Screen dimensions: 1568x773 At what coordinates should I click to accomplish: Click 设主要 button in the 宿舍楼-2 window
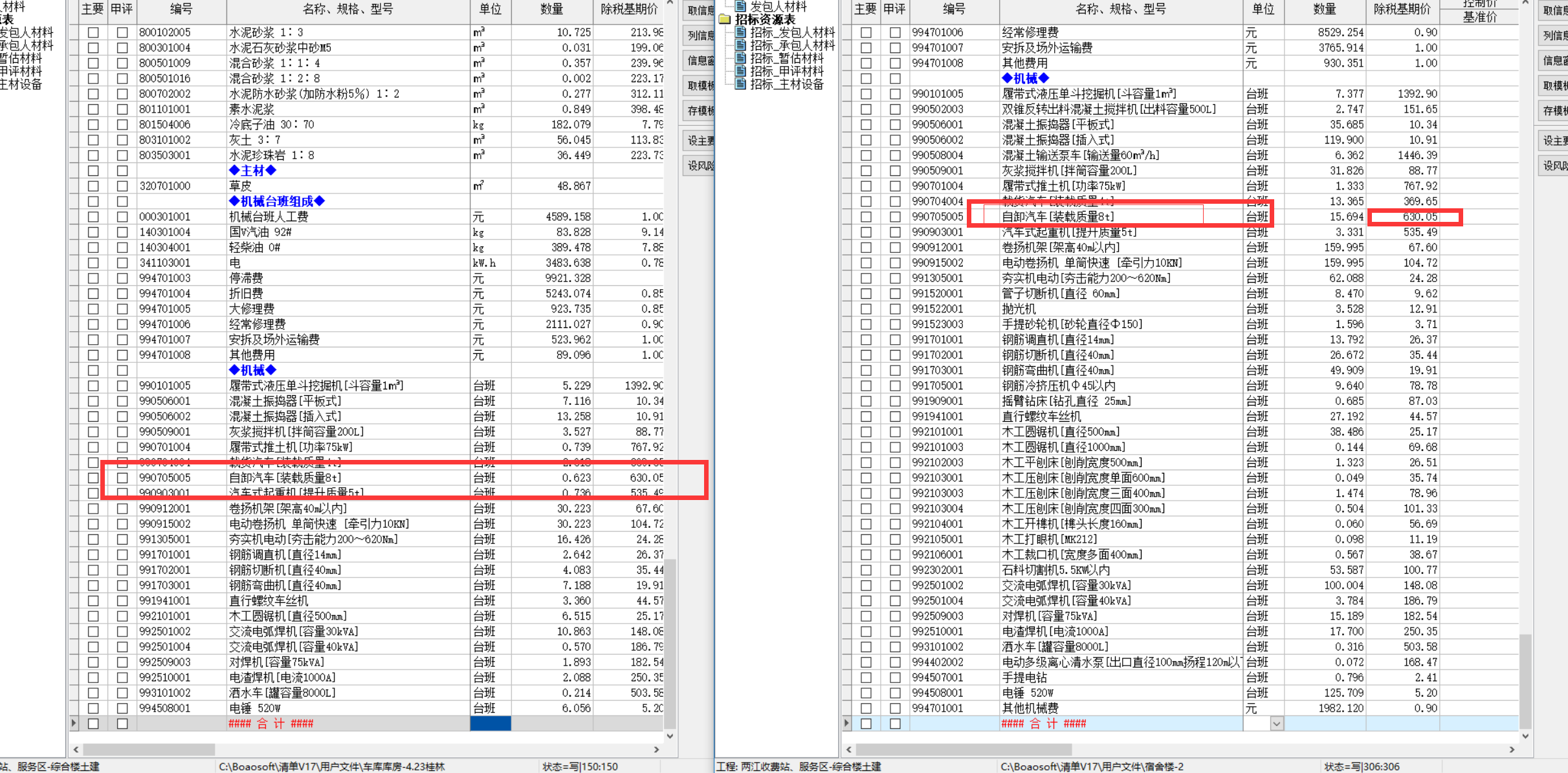click(1554, 140)
